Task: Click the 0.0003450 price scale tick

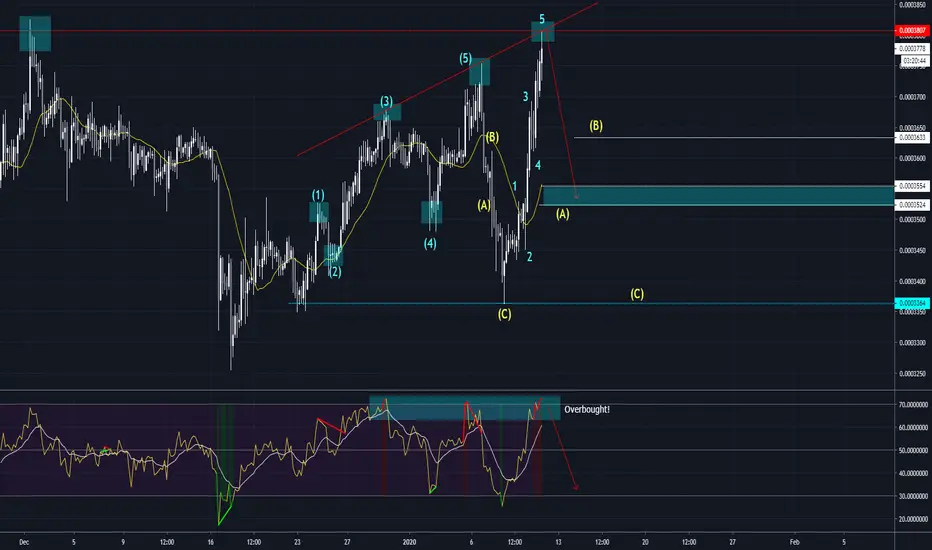Action: click(912, 250)
